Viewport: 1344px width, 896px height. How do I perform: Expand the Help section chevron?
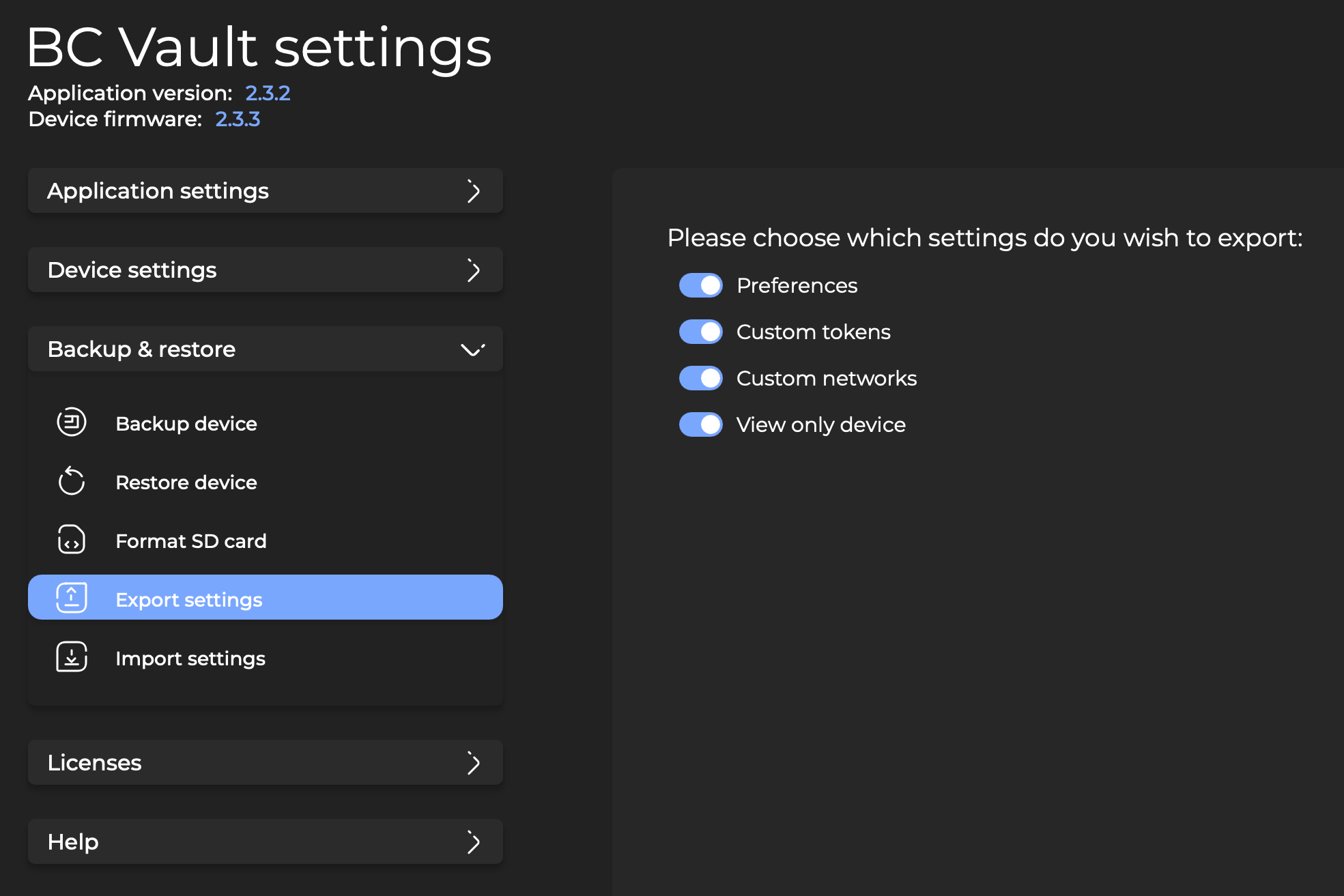[472, 842]
